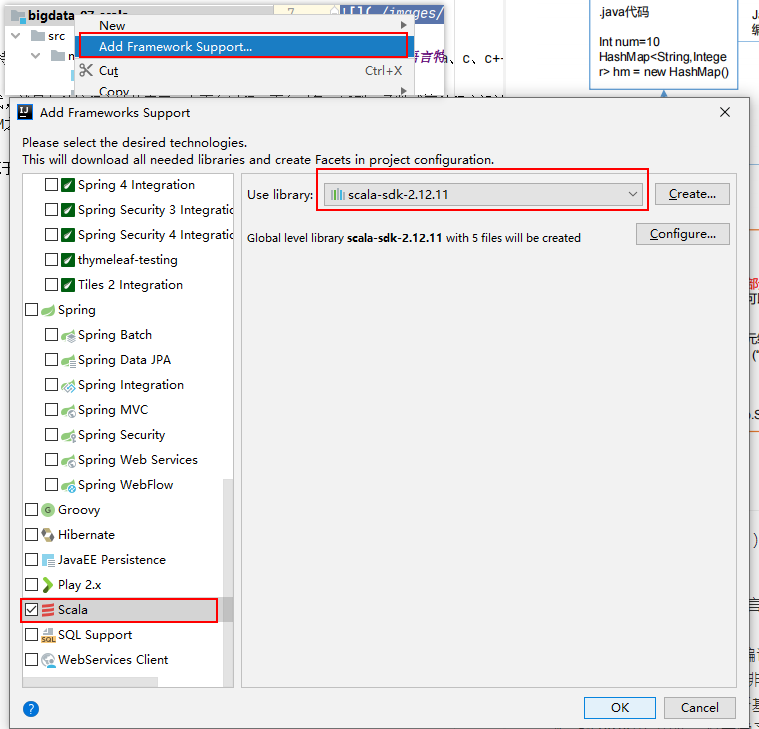Viewport: 759px width, 729px height.
Task: Click the Spring WebFlow icon
Action: (x=68, y=486)
